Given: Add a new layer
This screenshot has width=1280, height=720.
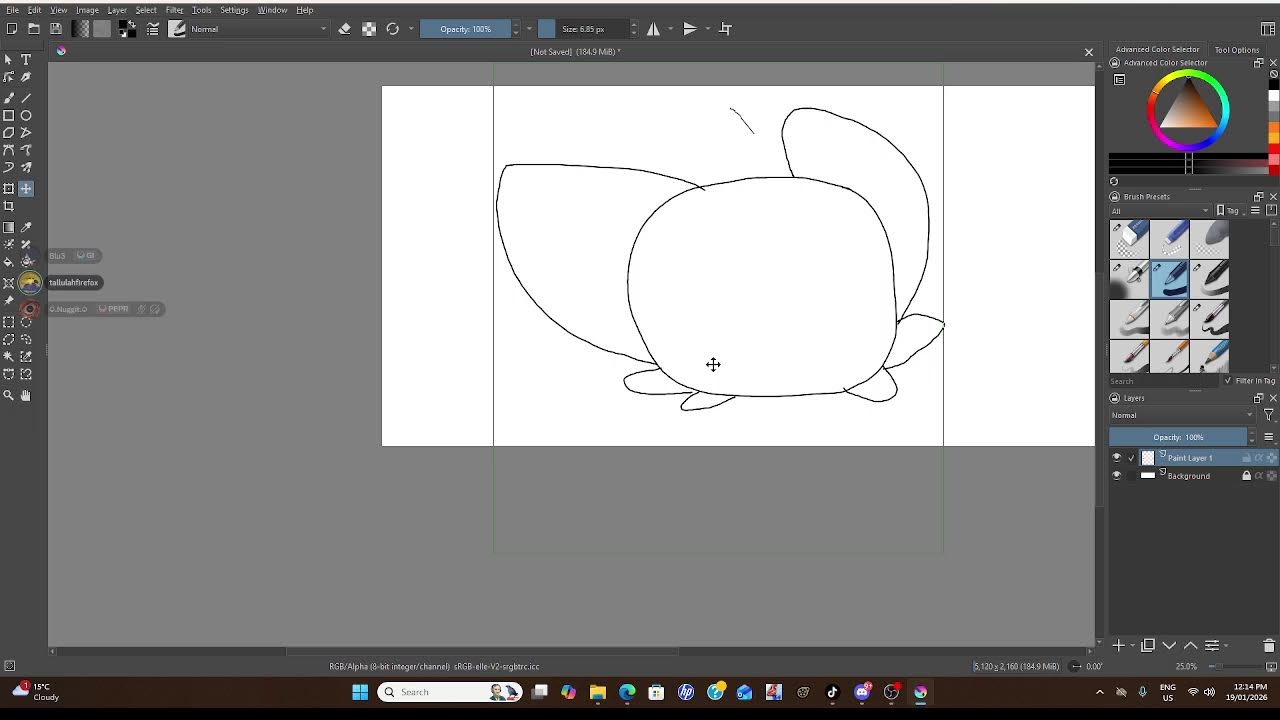Looking at the screenshot, I should coord(1119,646).
